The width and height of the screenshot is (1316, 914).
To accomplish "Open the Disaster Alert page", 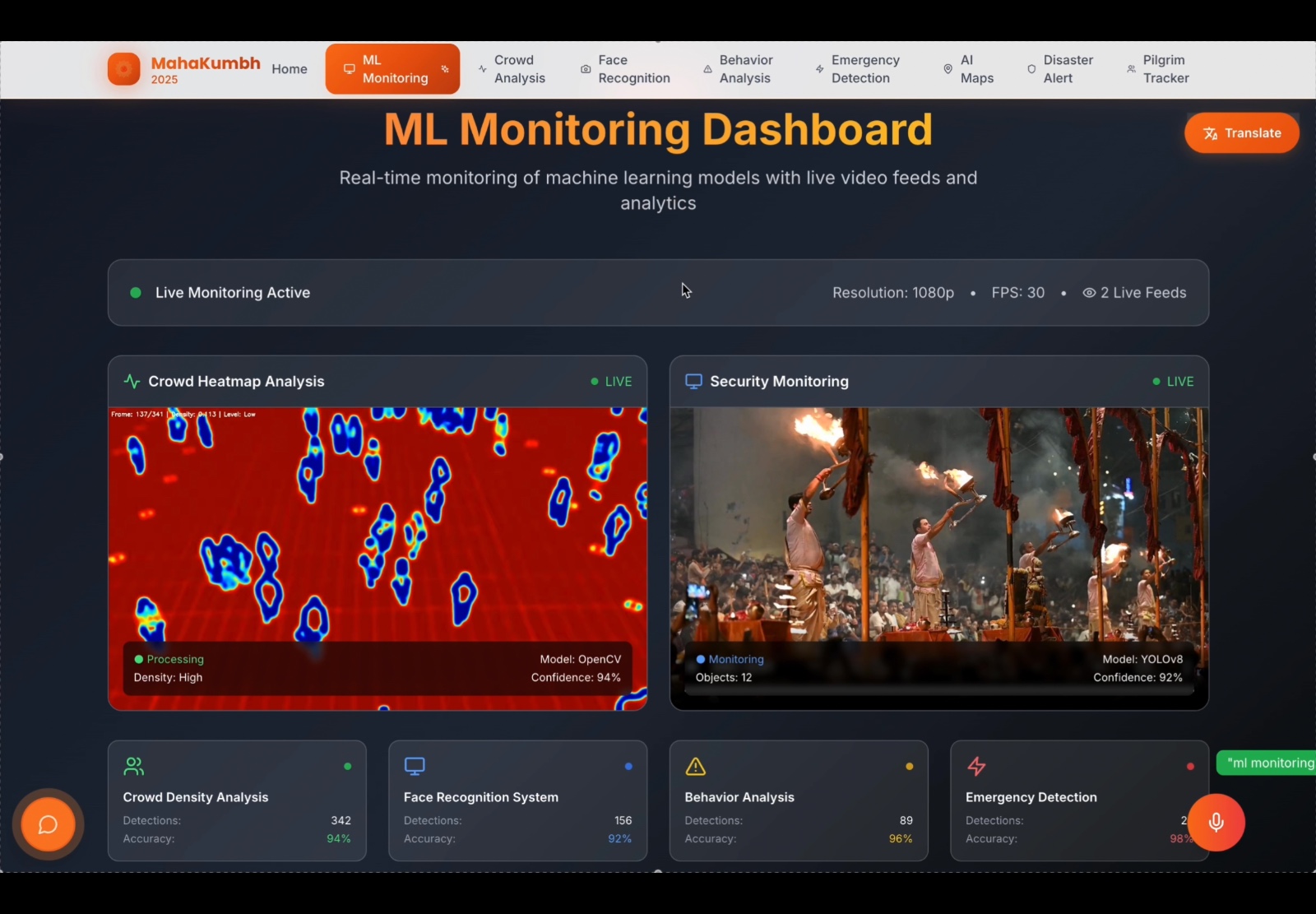I will [1060, 69].
